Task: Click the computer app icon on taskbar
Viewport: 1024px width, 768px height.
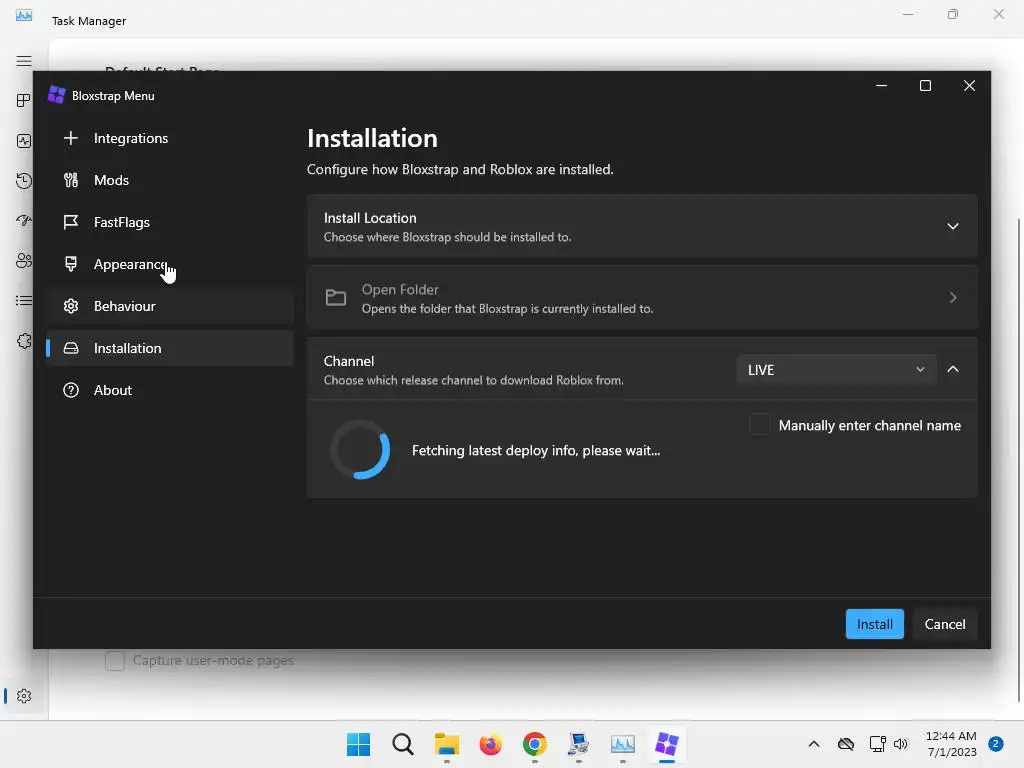Action: 579,744
